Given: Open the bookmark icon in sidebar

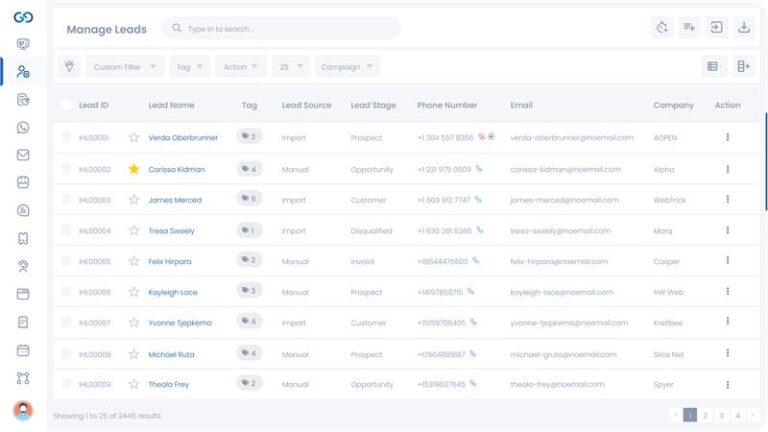Looking at the screenshot, I should (23, 239).
